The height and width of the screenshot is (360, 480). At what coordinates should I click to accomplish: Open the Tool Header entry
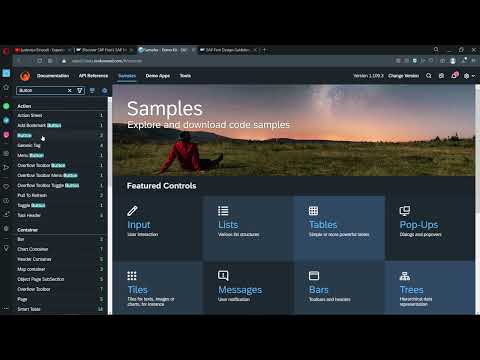pos(60,215)
